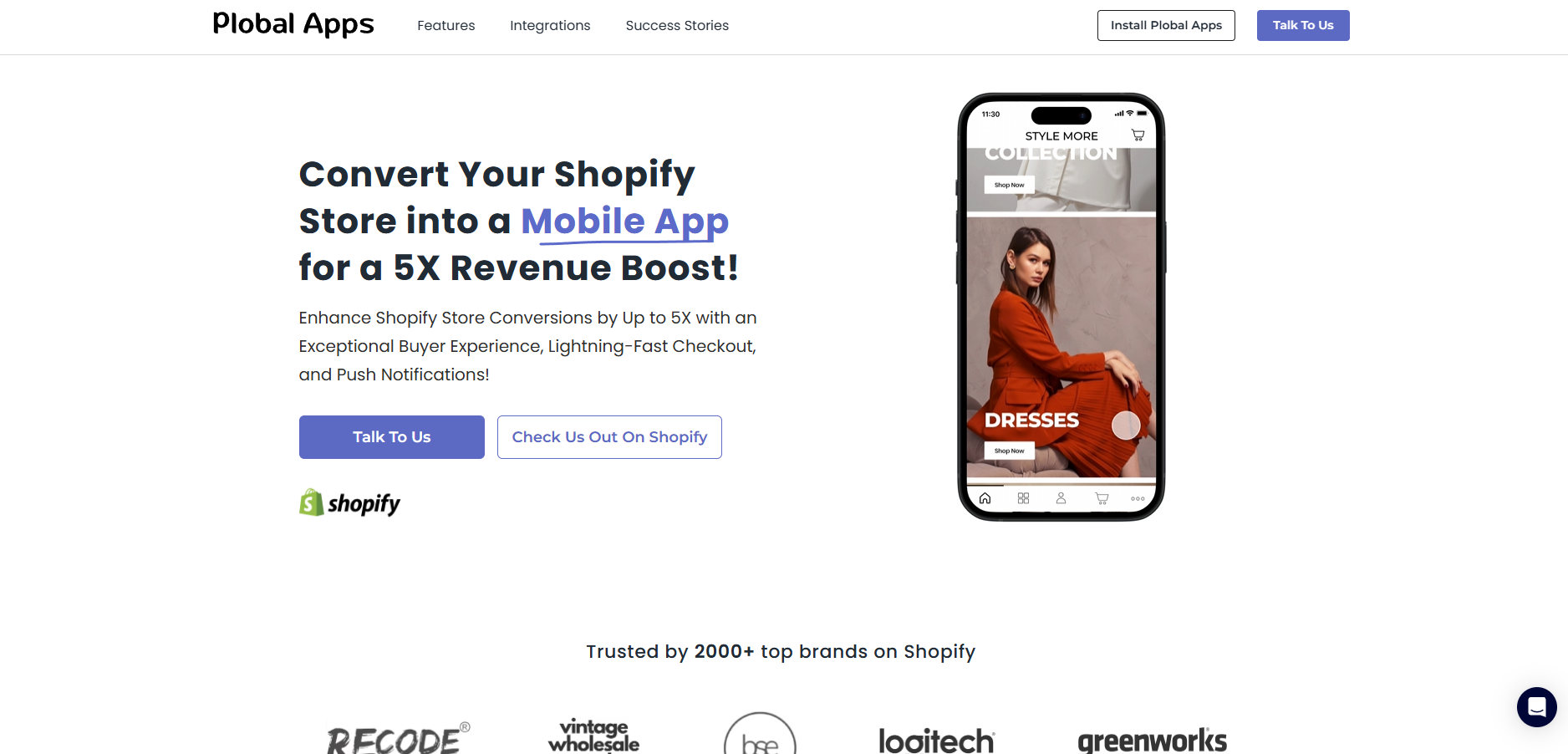Click the three-dots more icon in phone mockup
The height and width of the screenshot is (754, 1568).
click(1138, 498)
